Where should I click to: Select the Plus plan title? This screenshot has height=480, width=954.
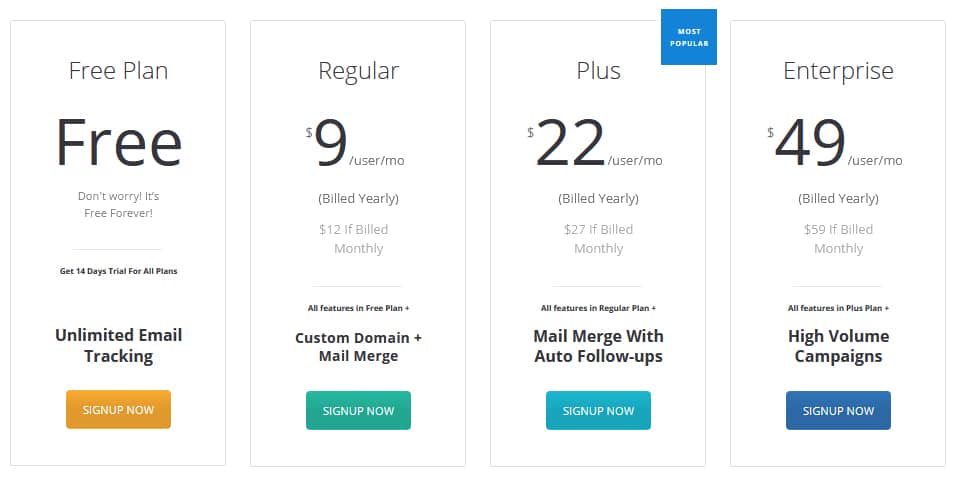(598, 71)
